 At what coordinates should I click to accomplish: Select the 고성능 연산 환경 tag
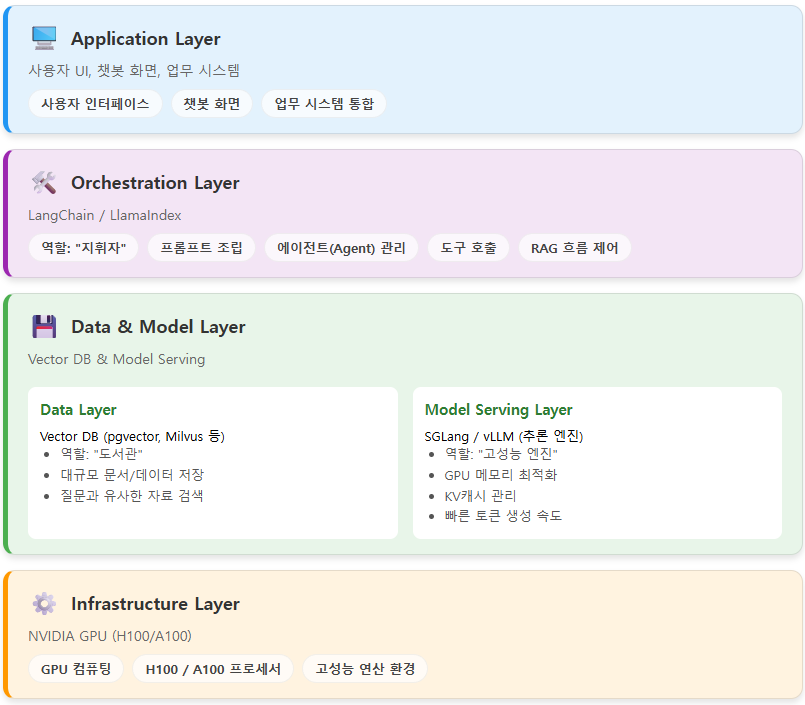tap(365, 669)
